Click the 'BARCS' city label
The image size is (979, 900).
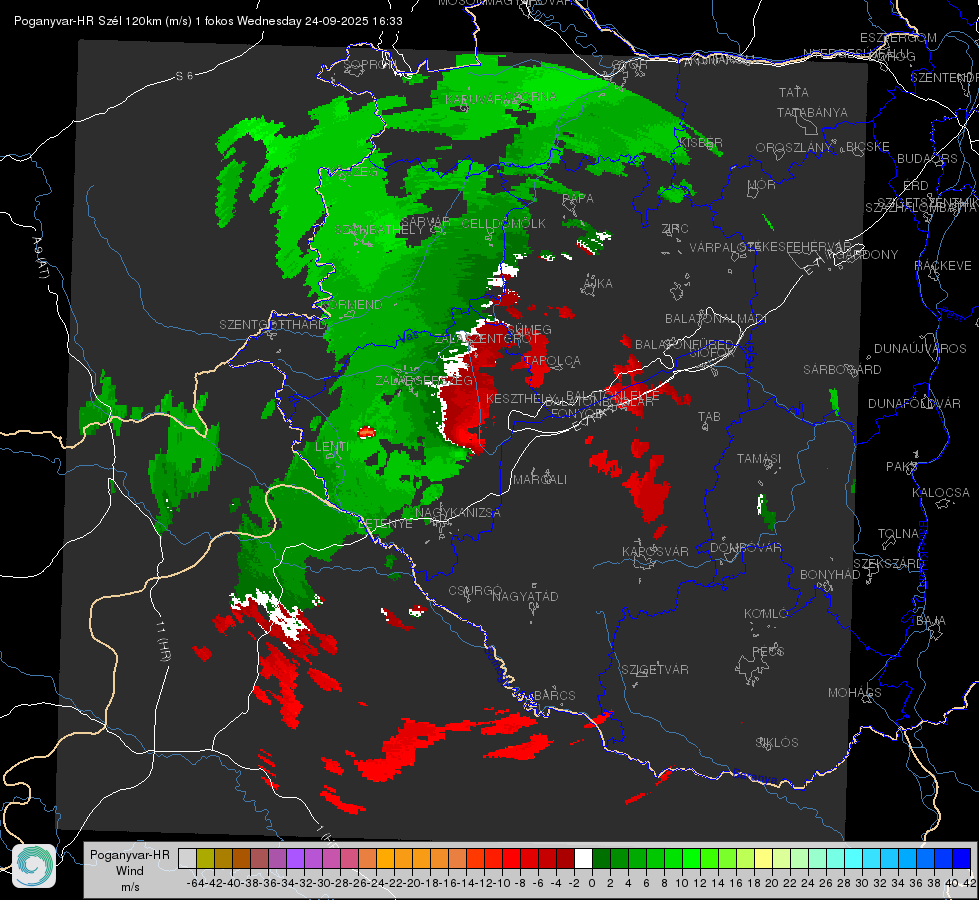coord(554,696)
